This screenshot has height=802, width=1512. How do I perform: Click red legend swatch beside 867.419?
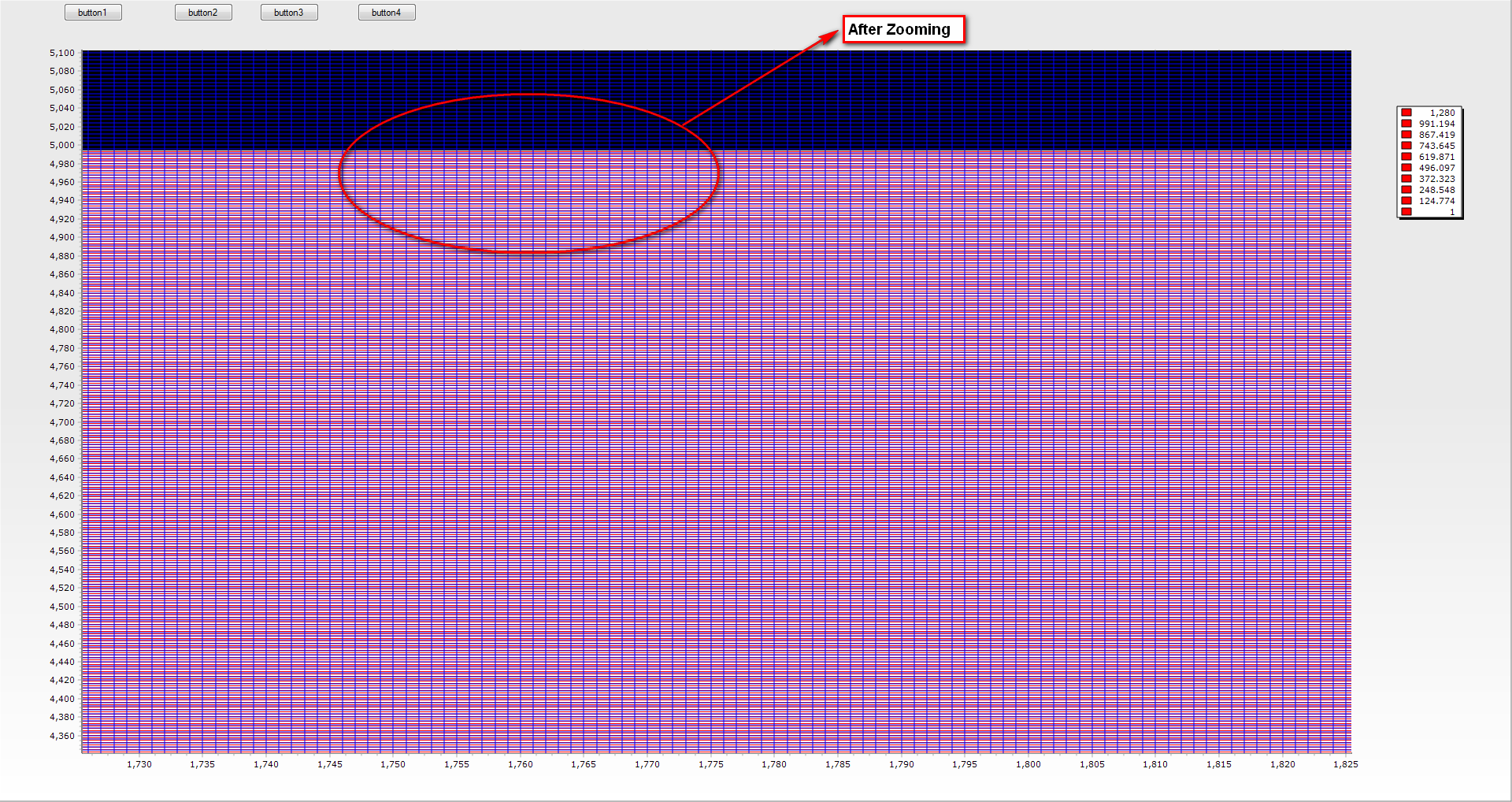(x=1406, y=135)
